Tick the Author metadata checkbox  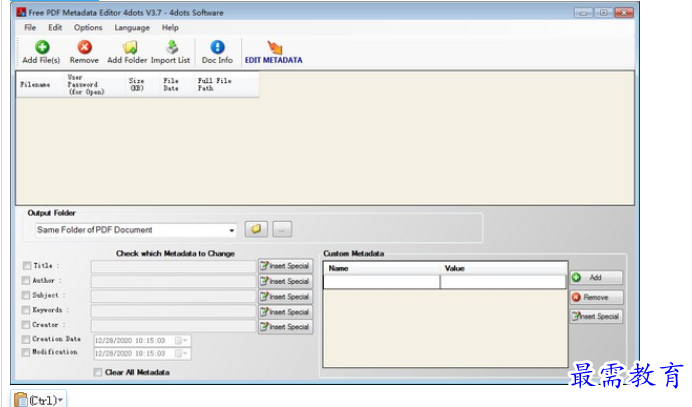pyautogui.click(x=26, y=280)
